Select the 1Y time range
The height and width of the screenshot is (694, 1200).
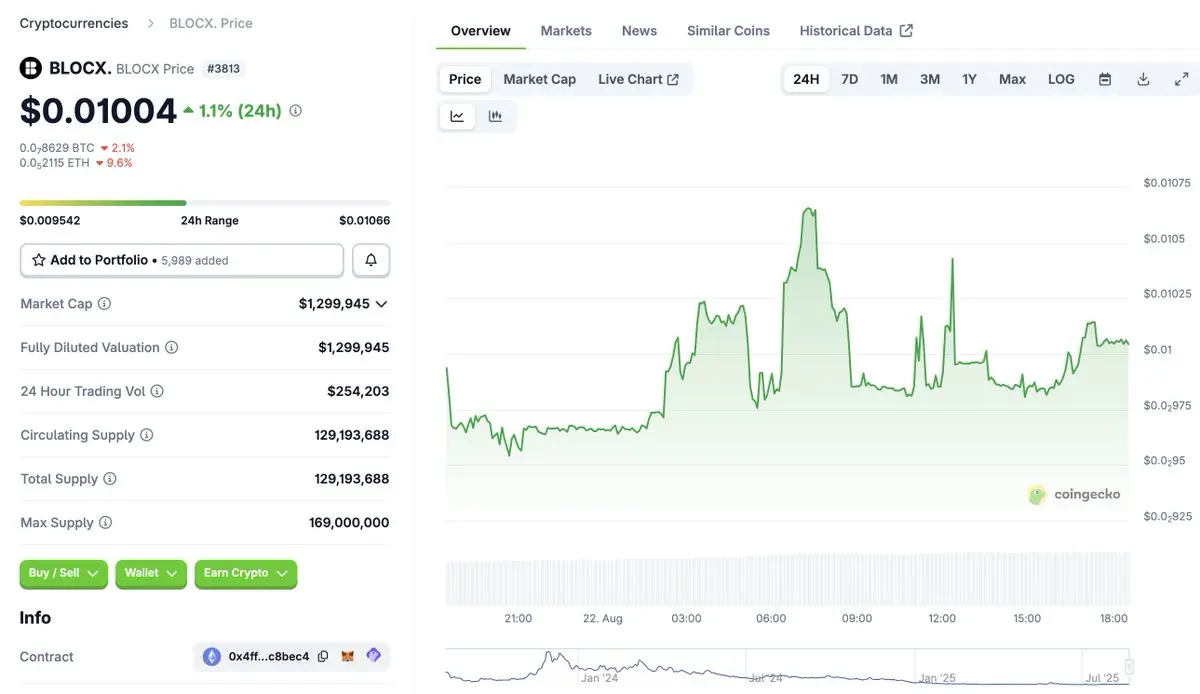point(969,79)
